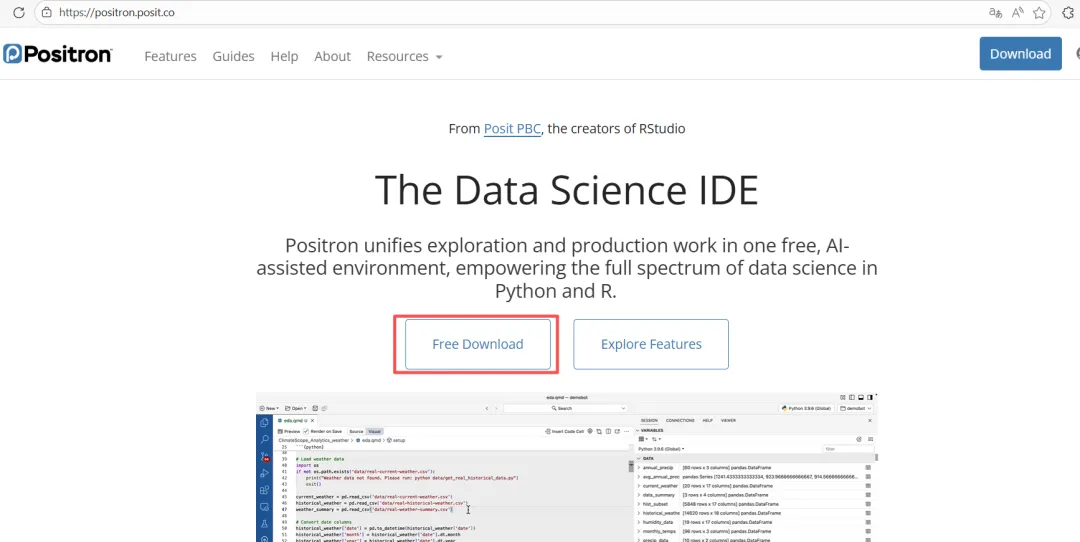
Task: Open the Guides nav item
Action: coord(233,56)
